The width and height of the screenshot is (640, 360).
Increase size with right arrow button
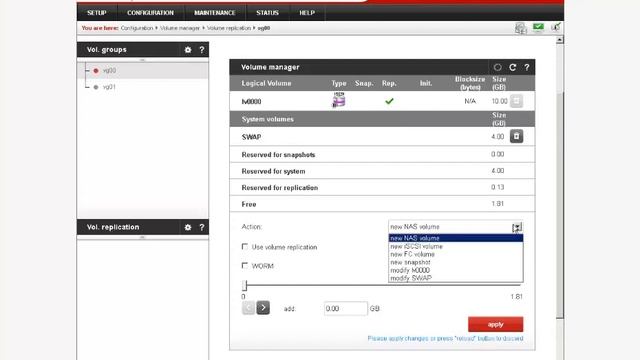pos(263,308)
